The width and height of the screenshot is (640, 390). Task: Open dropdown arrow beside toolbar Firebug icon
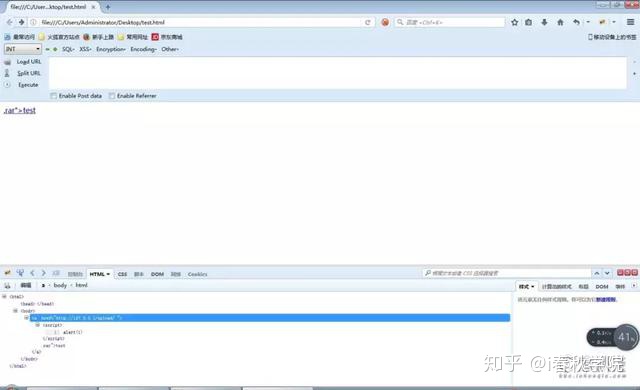tap(614, 22)
